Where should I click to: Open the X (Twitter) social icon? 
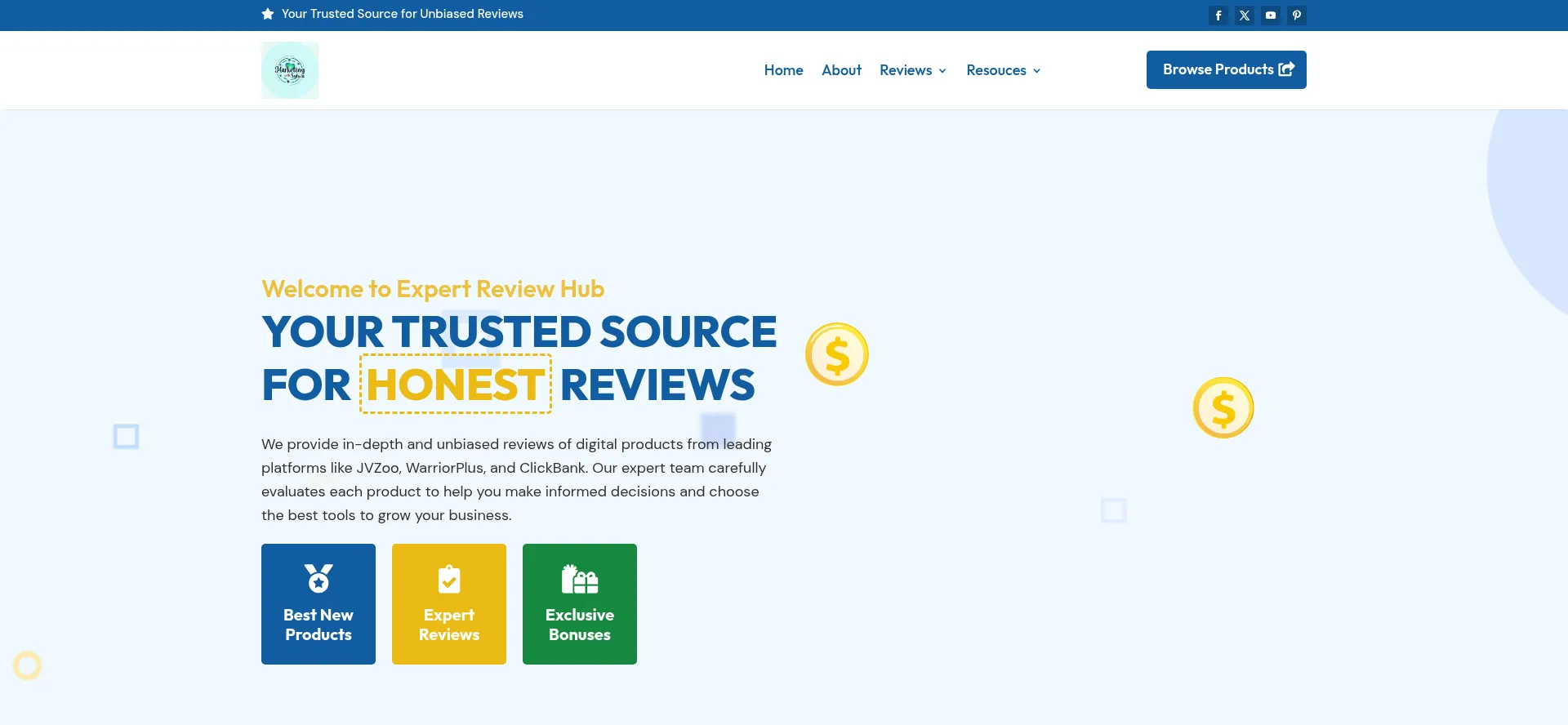(x=1244, y=16)
